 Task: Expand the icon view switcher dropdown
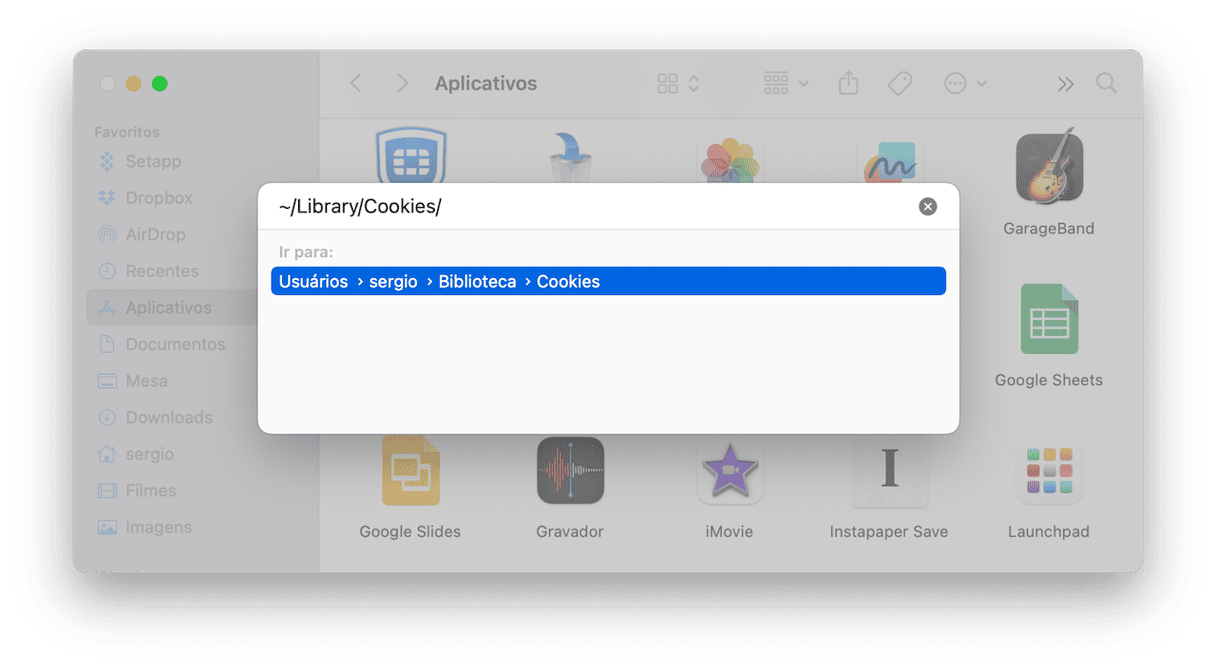click(x=678, y=84)
